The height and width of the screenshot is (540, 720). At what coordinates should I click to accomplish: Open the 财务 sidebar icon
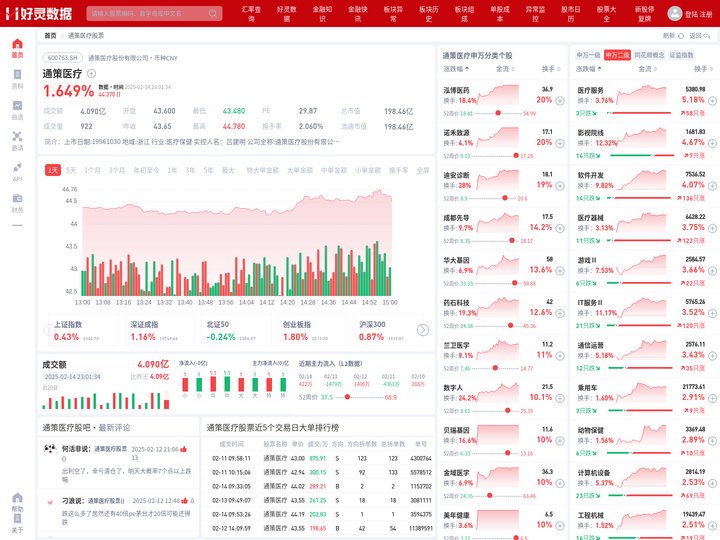point(17,198)
